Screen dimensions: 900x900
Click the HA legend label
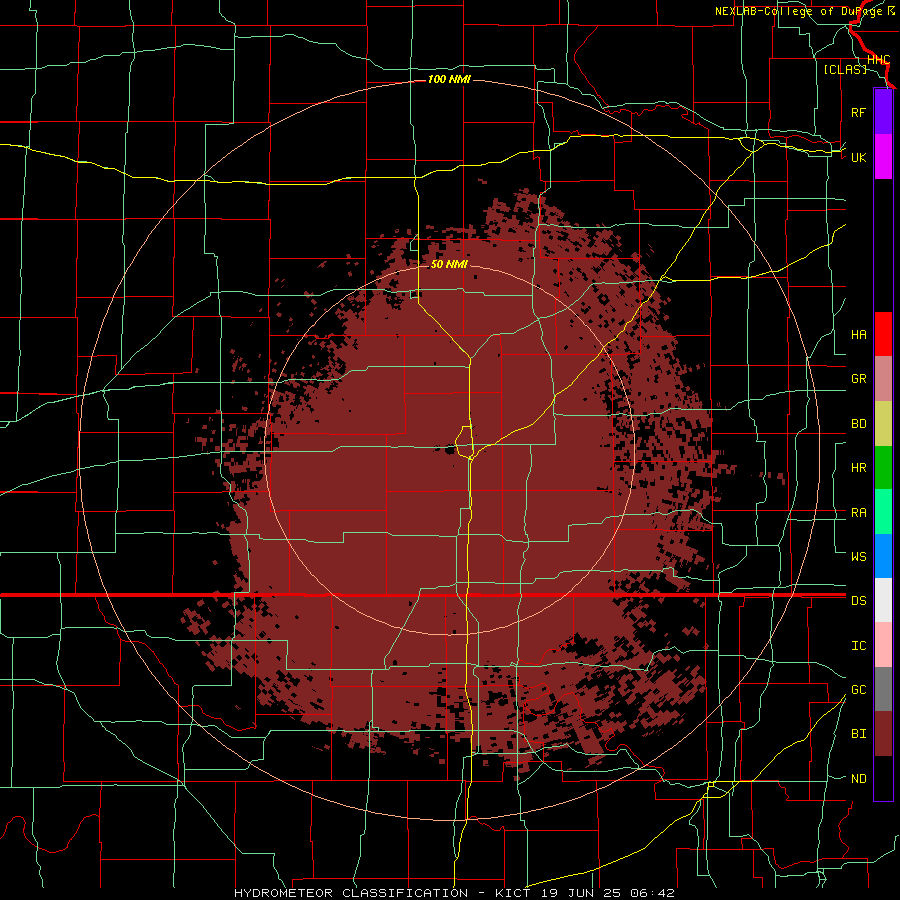[x=859, y=334]
